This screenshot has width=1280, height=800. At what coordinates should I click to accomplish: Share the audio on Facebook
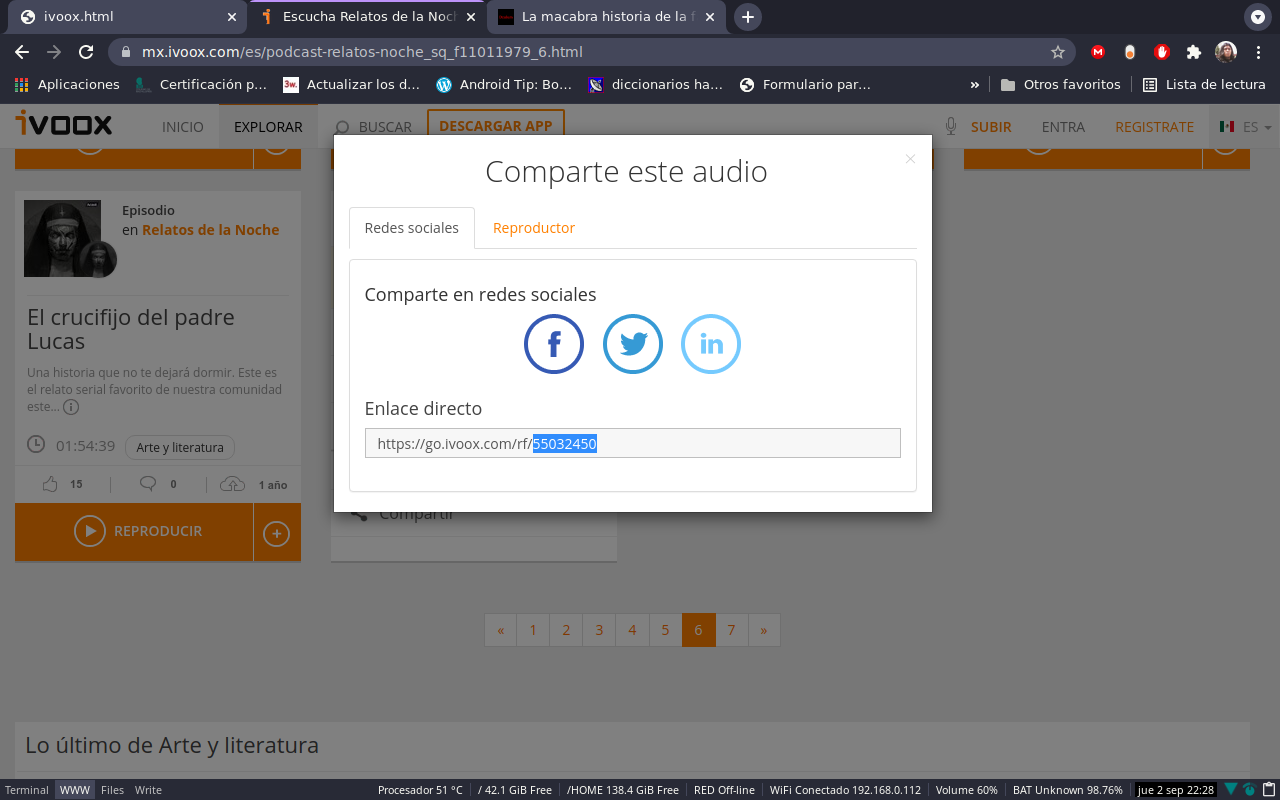(x=553, y=344)
